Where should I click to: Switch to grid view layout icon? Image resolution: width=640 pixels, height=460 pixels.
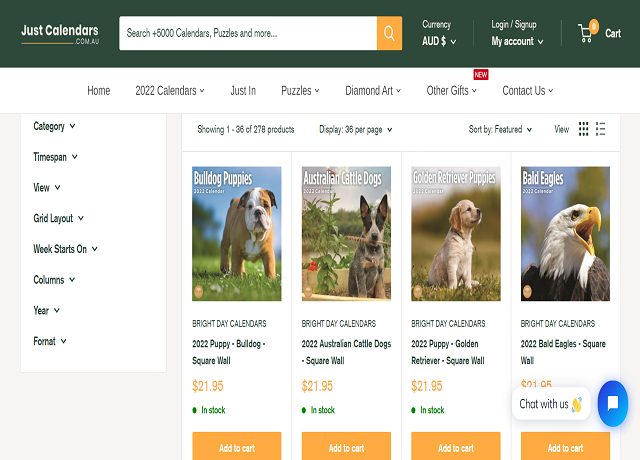click(584, 129)
